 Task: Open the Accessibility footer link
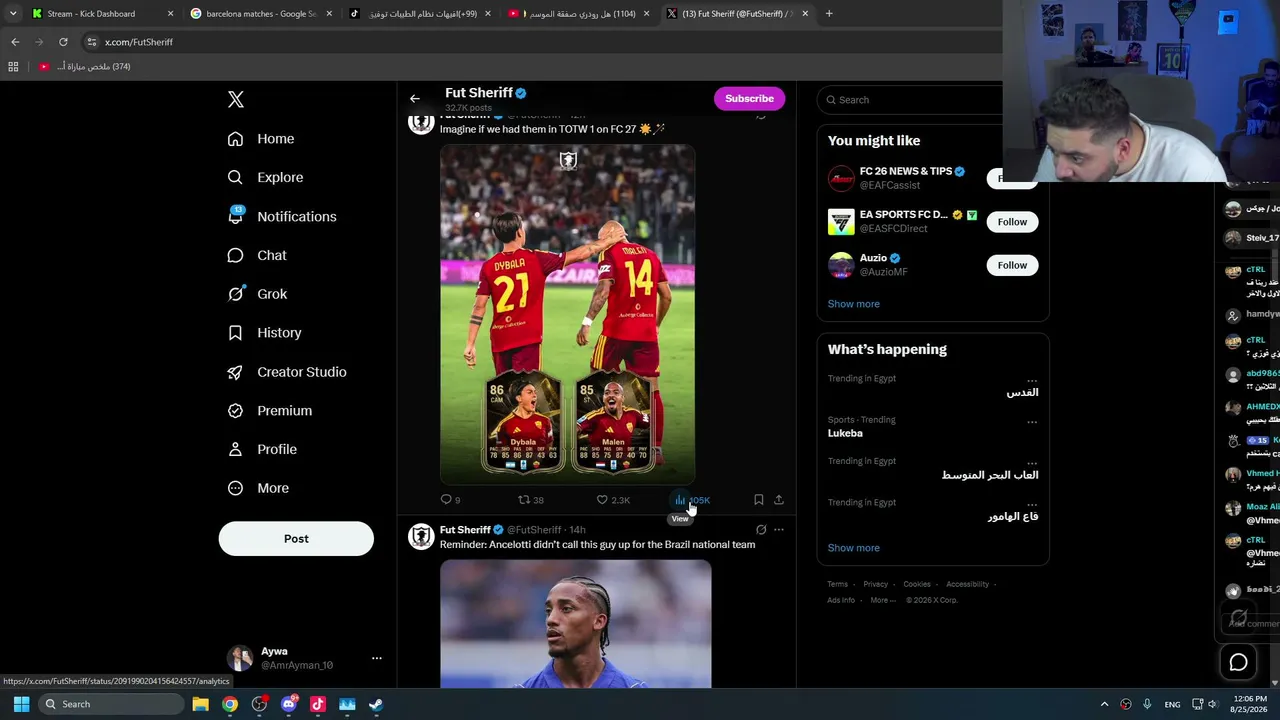pyautogui.click(x=968, y=584)
